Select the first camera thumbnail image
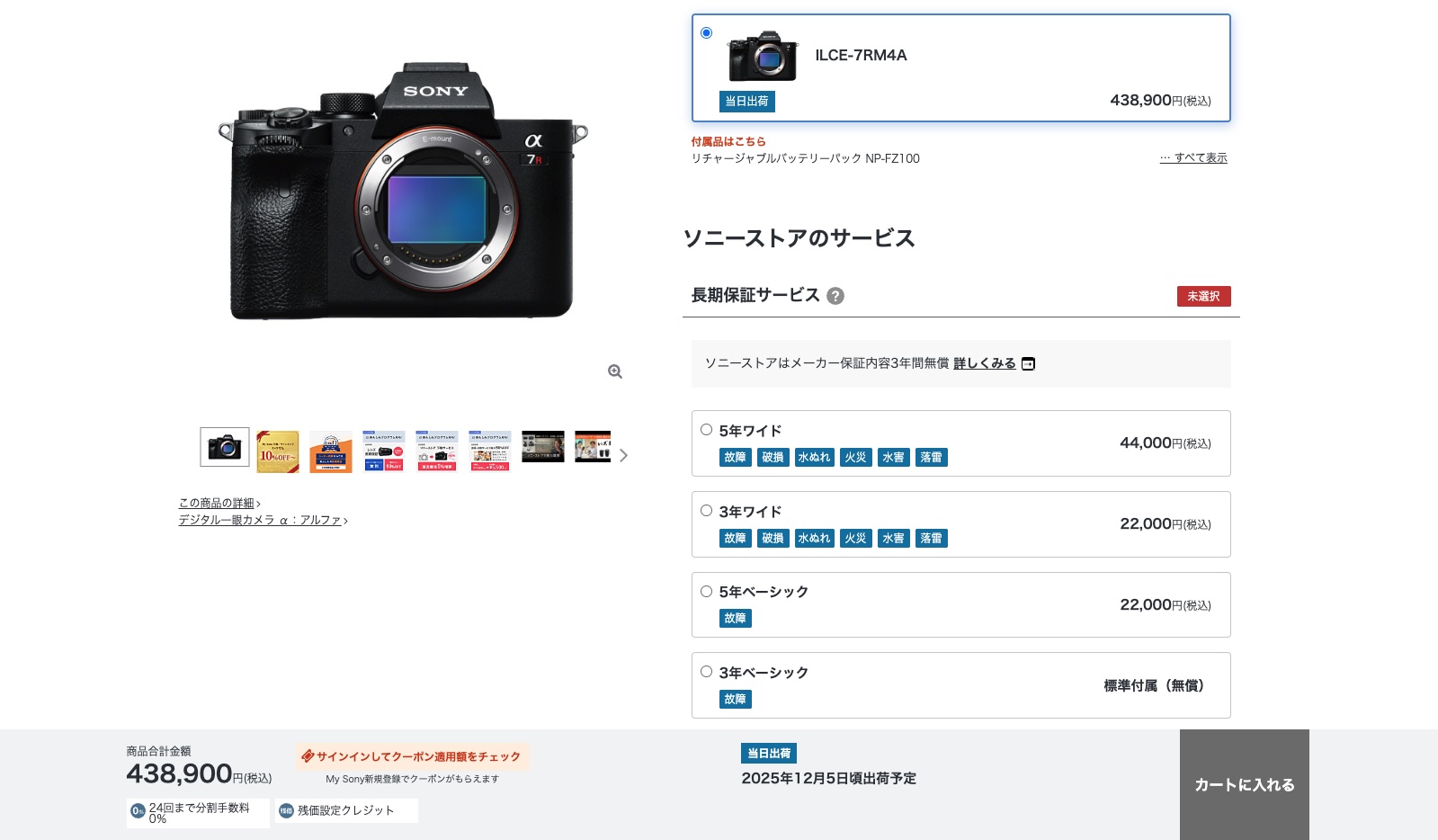The width and height of the screenshot is (1438, 840). click(225, 447)
